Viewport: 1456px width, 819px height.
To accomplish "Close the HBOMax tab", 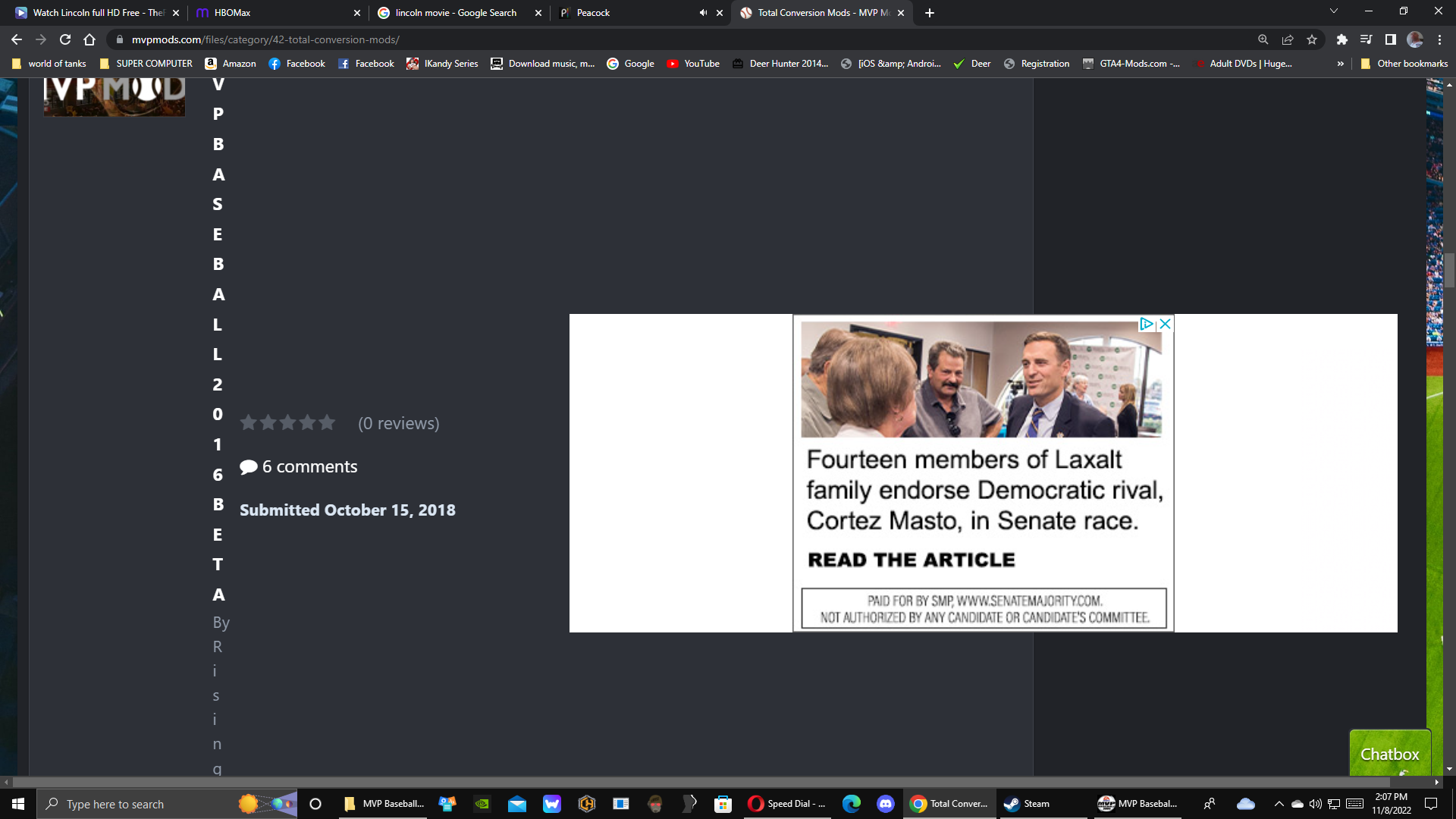I will 357,13.
